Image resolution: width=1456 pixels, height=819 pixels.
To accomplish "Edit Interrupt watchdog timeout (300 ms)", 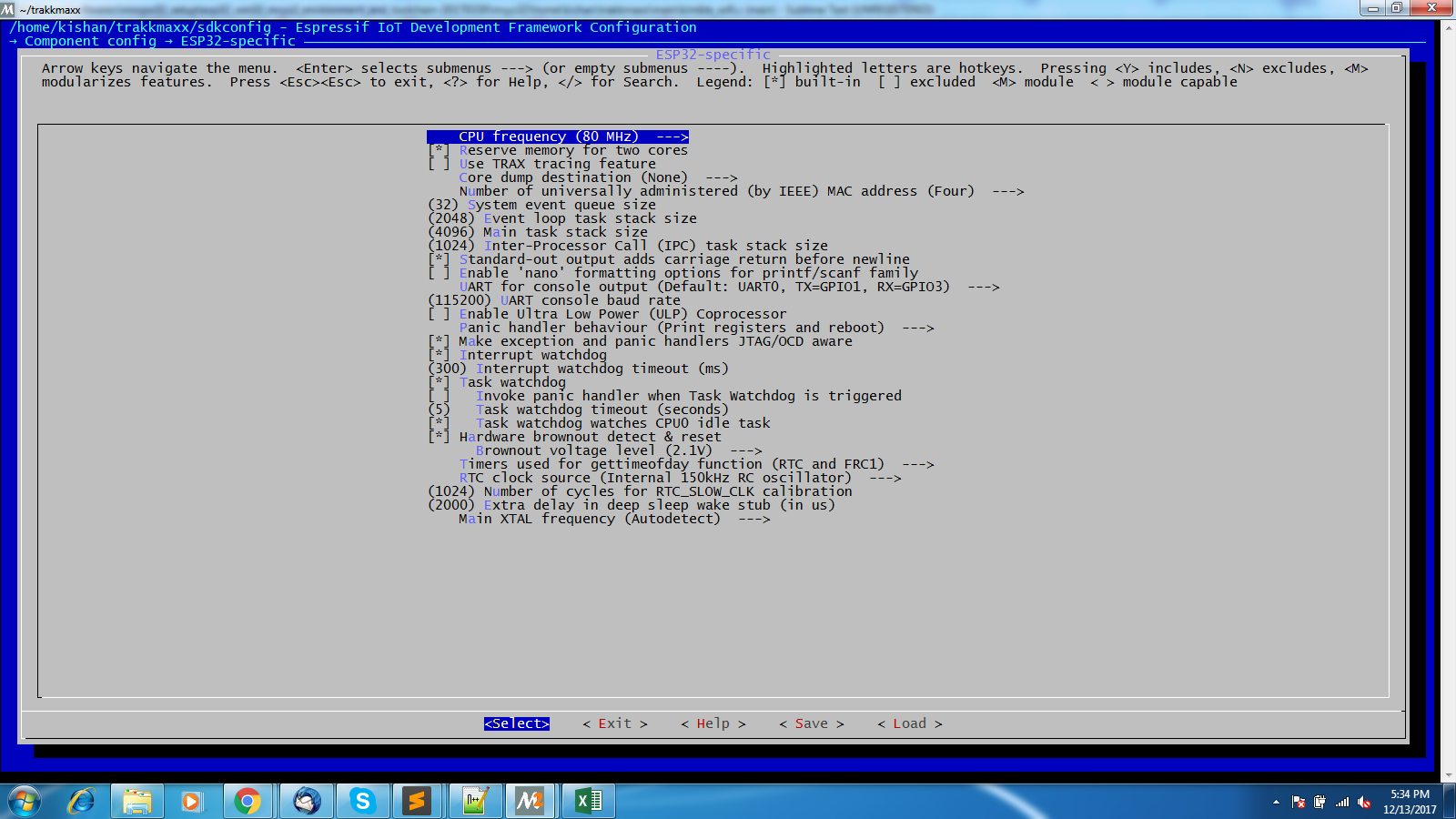I will pyautogui.click(x=578, y=369).
